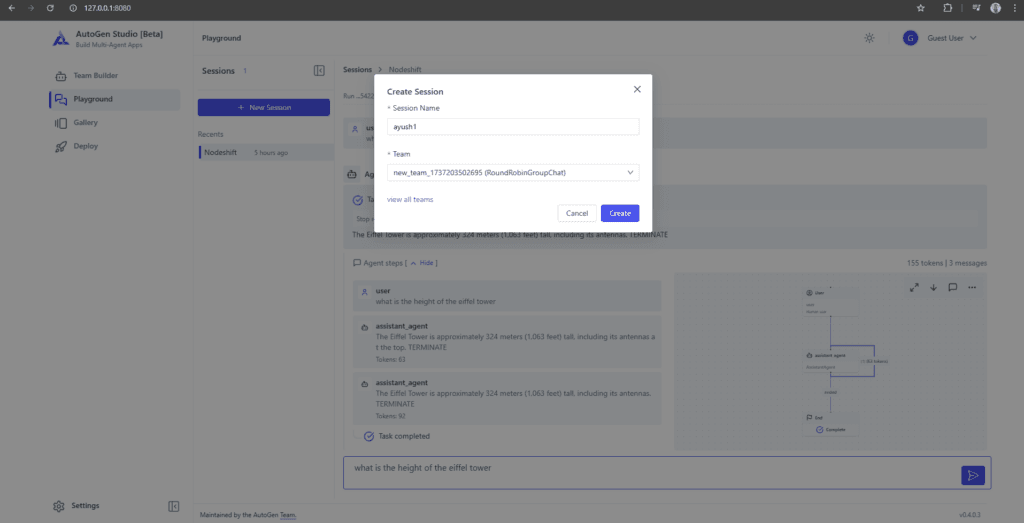The image size is (1024, 523).
Task: Open the browser extensions icon
Action: pos(948,8)
